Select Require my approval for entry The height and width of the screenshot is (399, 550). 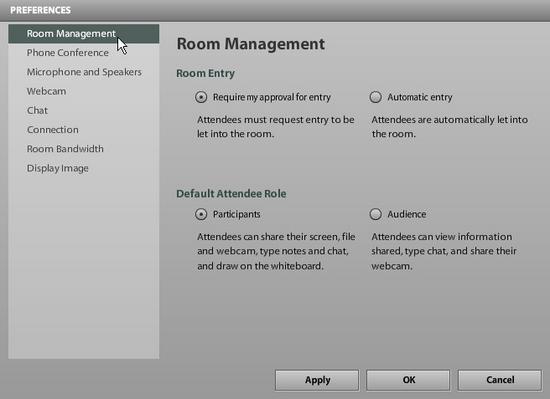pos(201,97)
